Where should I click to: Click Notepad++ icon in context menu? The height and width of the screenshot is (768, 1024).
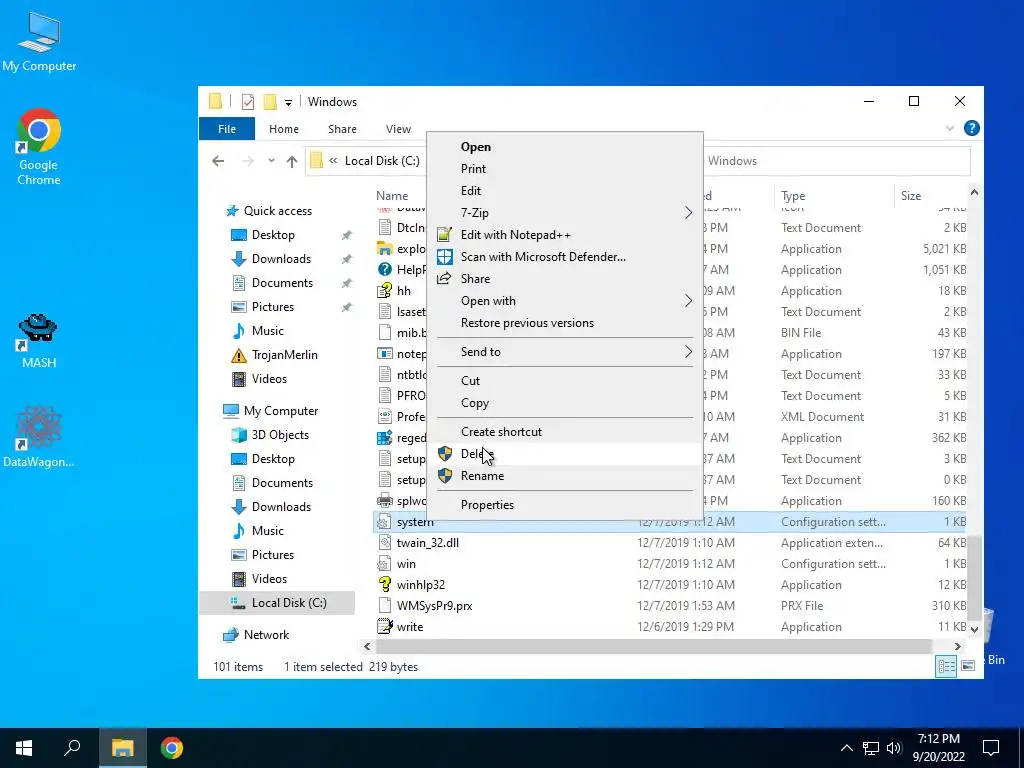(x=445, y=234)
